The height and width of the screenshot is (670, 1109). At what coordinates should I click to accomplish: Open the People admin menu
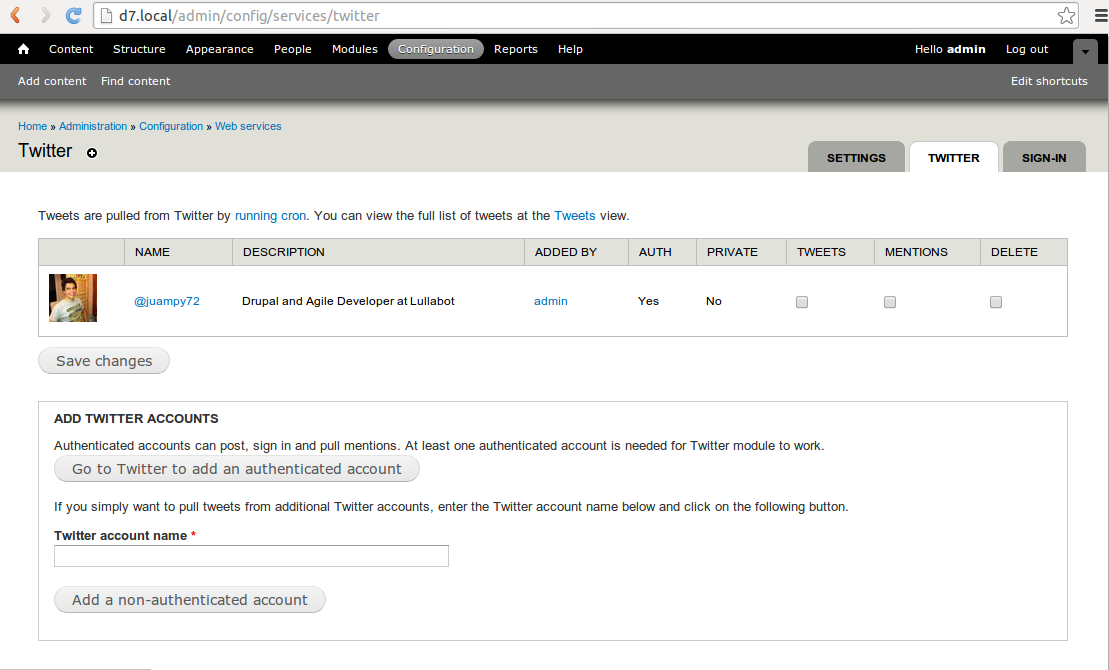coord(293,49)
